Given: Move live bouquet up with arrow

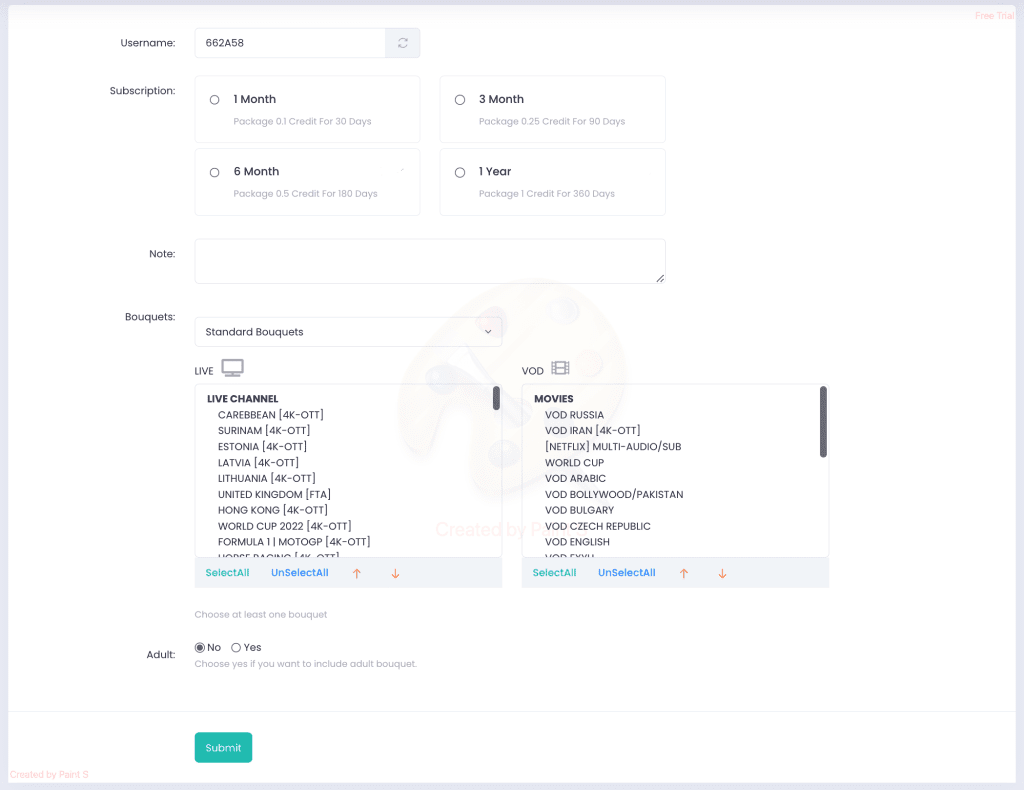Looking at the screenshot, I should click(x=357, y=573).
